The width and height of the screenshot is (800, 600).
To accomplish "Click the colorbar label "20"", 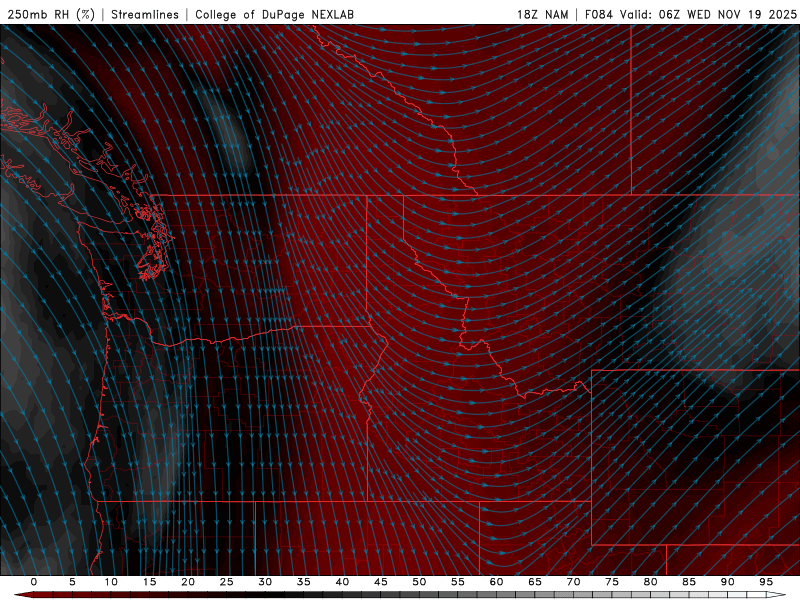I will point(188,582).
